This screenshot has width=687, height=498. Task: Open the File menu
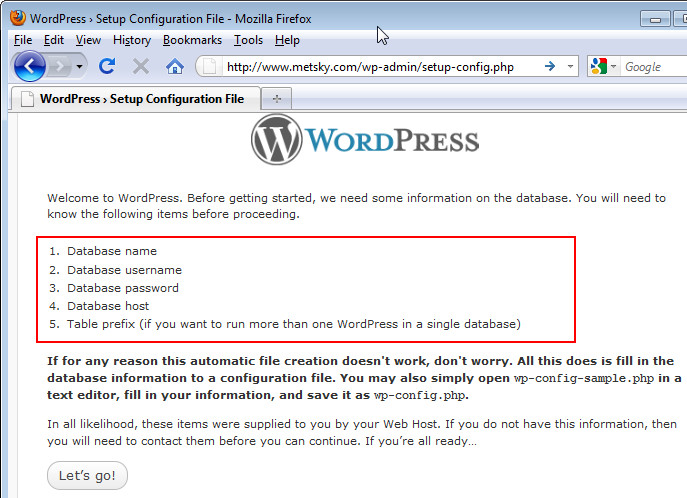click(23, 40)
